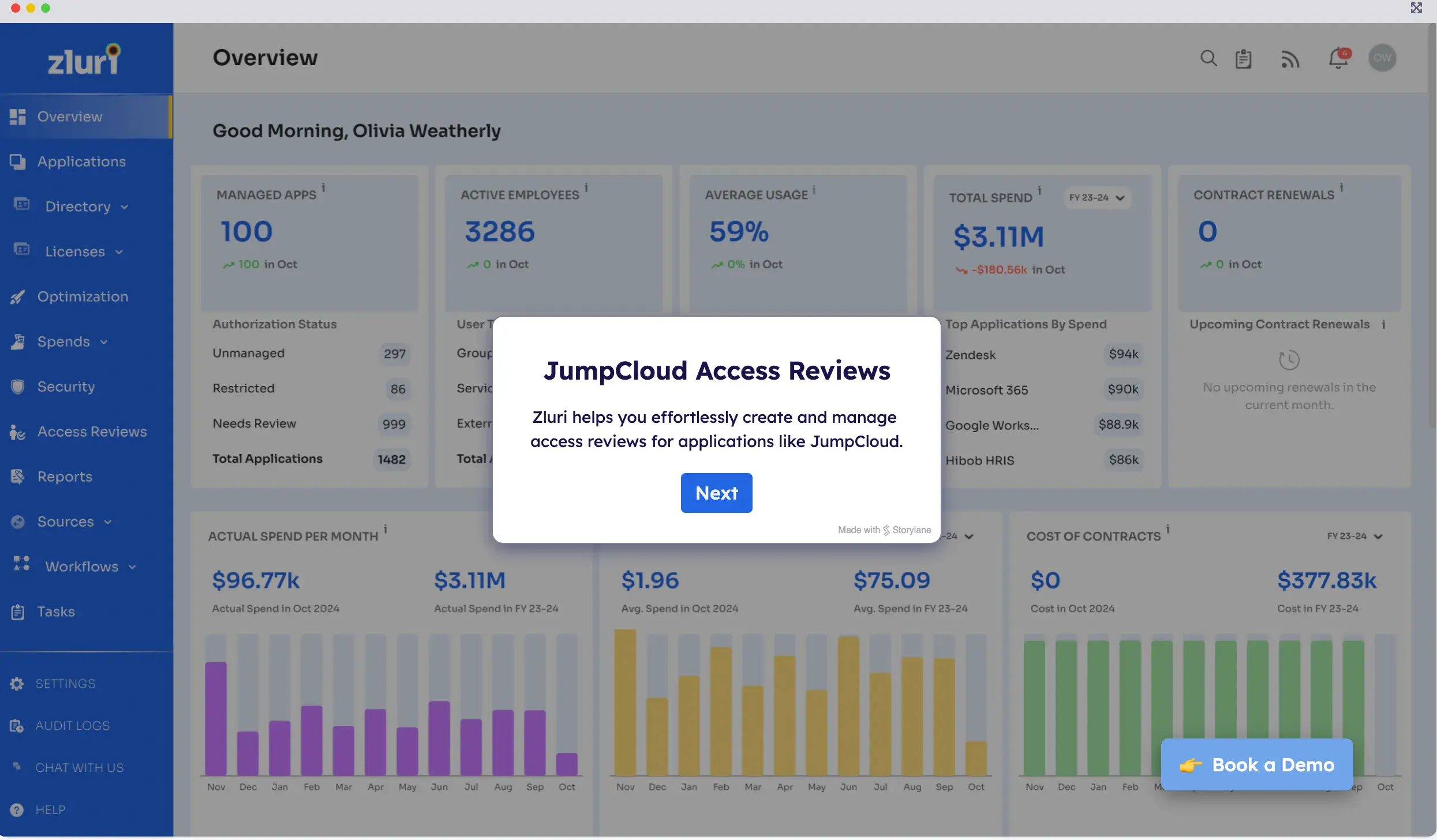Click the Security shield icon
This screenshot has width=1437, height=840.
18,387
